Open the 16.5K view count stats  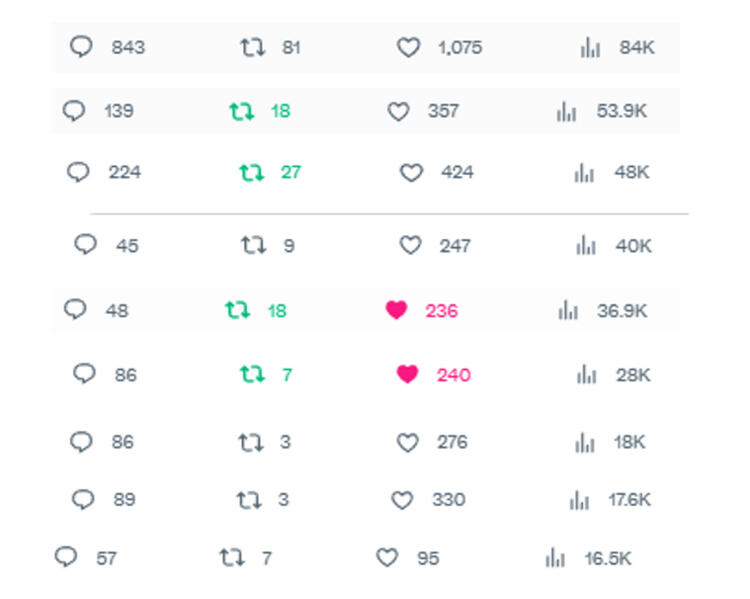click(x=555, y=558)
